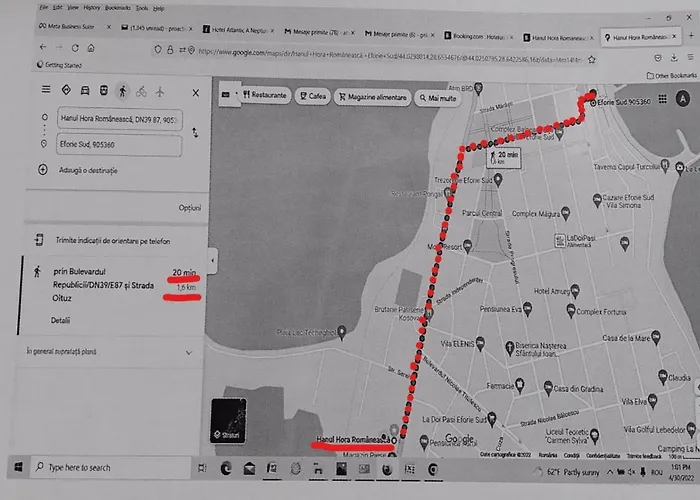Open Opțiuni route options
The height and width of the screenshot is (500, 700).
(x=190, y=208)
